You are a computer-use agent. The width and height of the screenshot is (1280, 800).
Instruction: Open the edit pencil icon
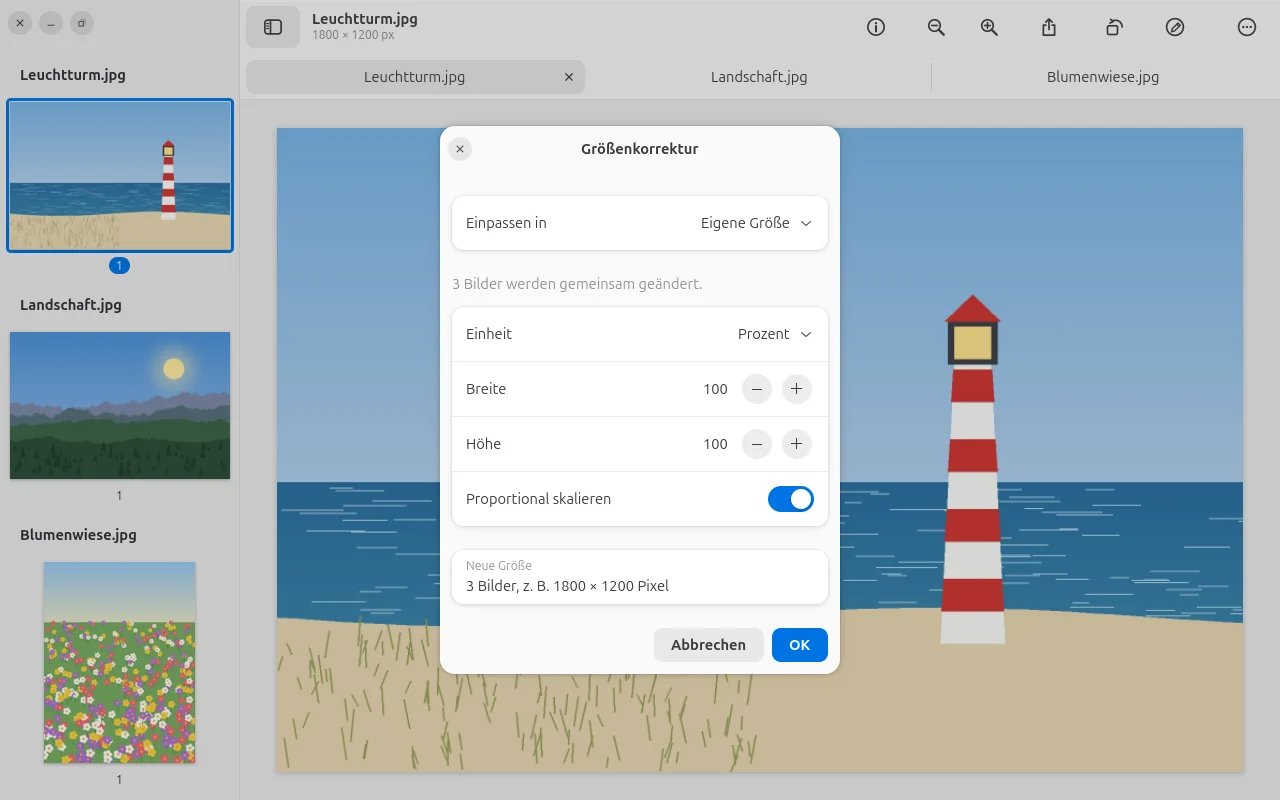pyautogui.click(x=1175, y=27)
